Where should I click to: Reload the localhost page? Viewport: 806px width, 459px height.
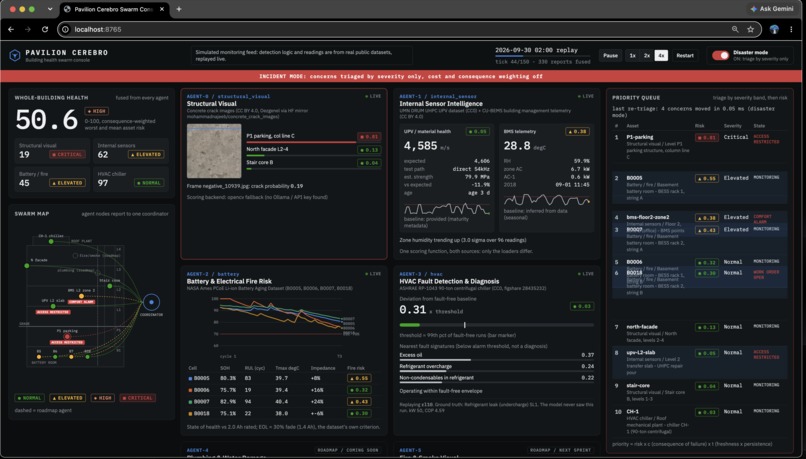click(45, 29)
